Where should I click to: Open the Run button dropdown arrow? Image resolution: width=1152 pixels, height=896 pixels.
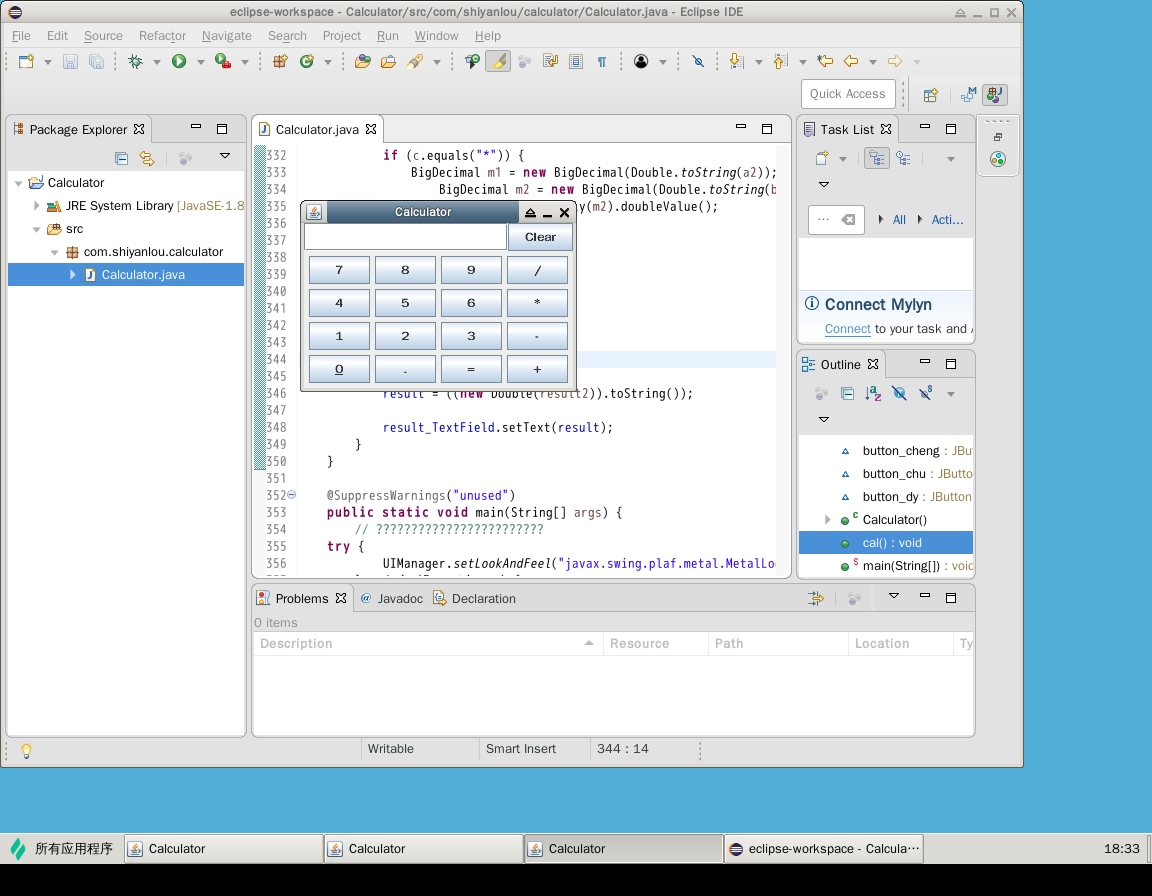coord(200,62)
